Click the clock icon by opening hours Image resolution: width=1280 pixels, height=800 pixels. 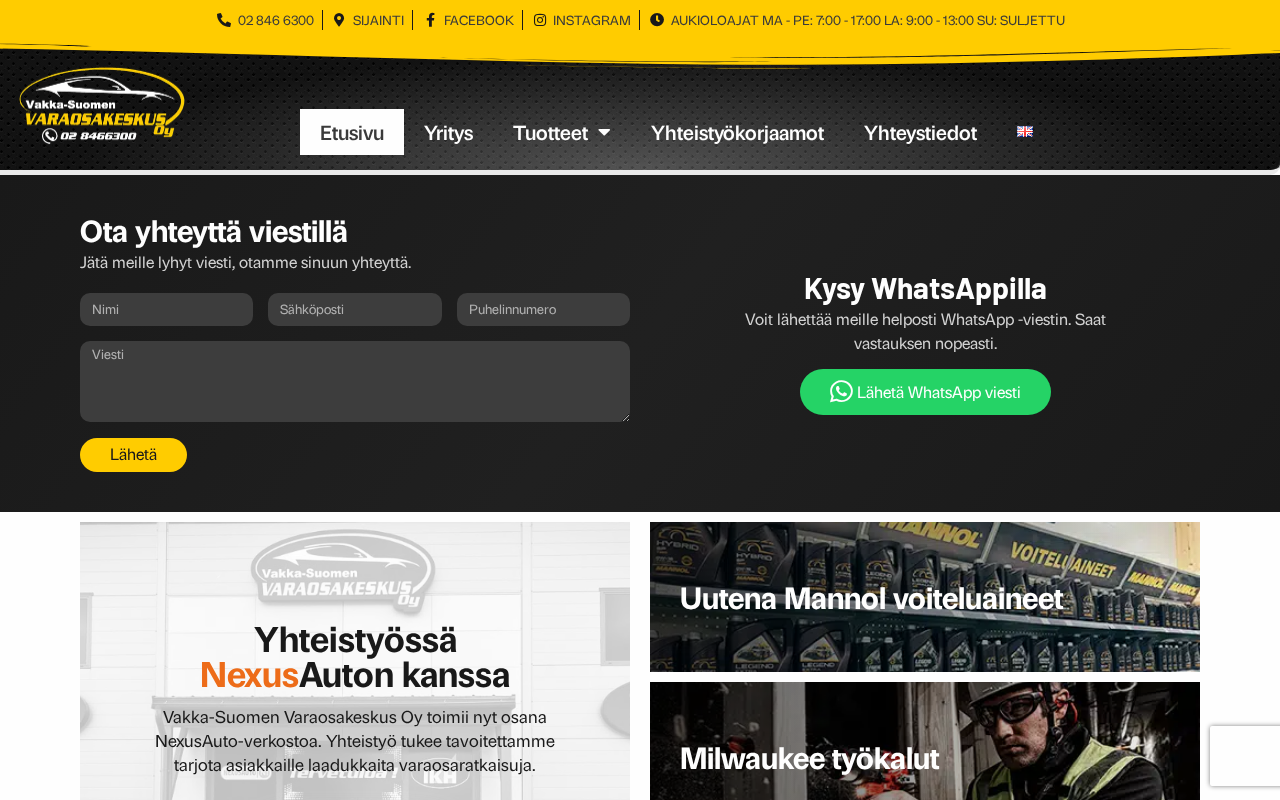coord(657,20)
